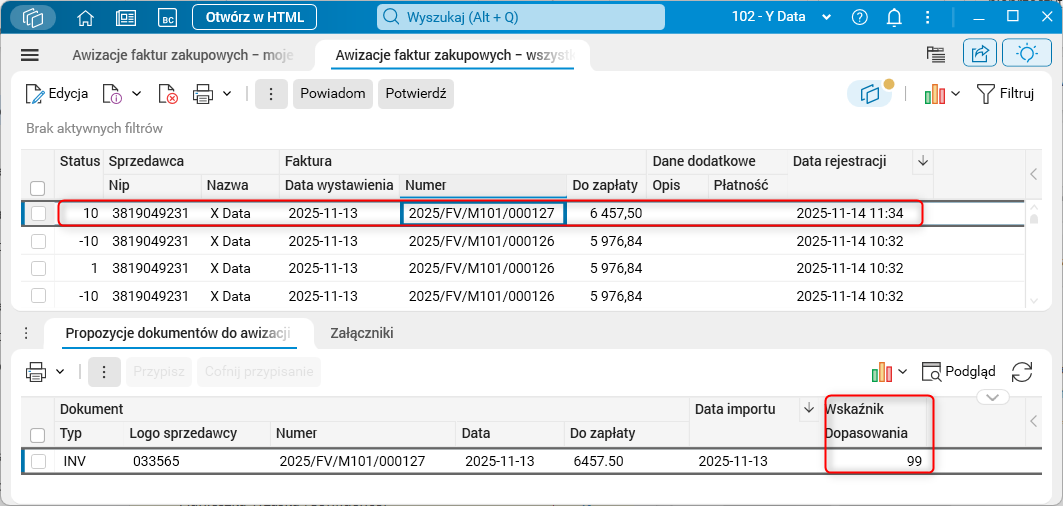Click the refresh icon in the lower panel
This screenshot has width=1063, height=506.
[x=1022, y=372]
